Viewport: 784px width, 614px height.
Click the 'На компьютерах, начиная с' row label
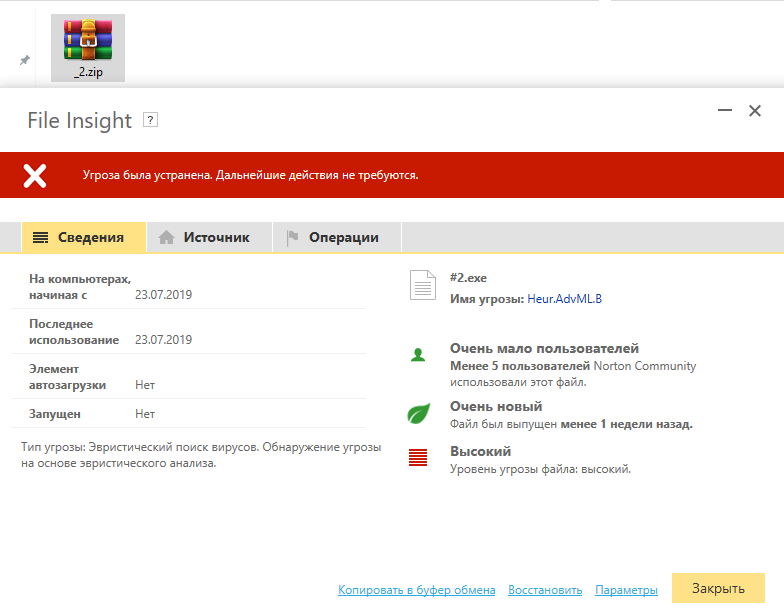[80, 287]
